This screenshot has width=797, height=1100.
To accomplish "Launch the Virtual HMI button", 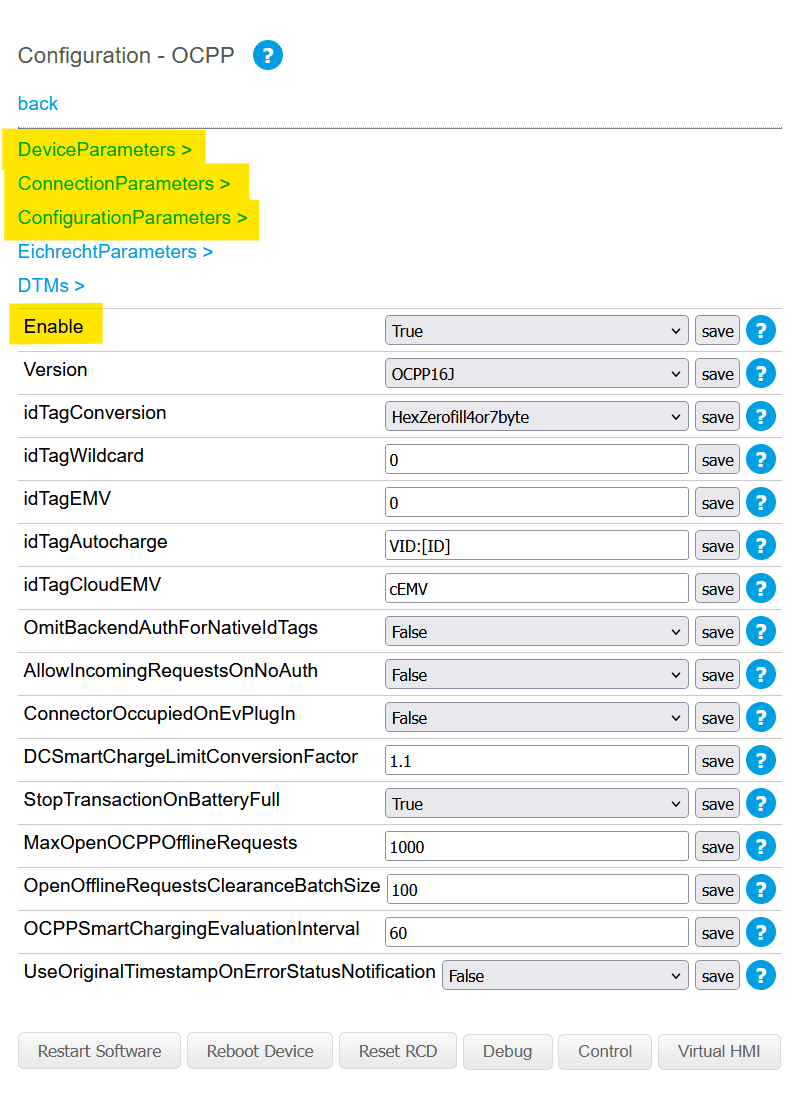I will [719, 1051].
